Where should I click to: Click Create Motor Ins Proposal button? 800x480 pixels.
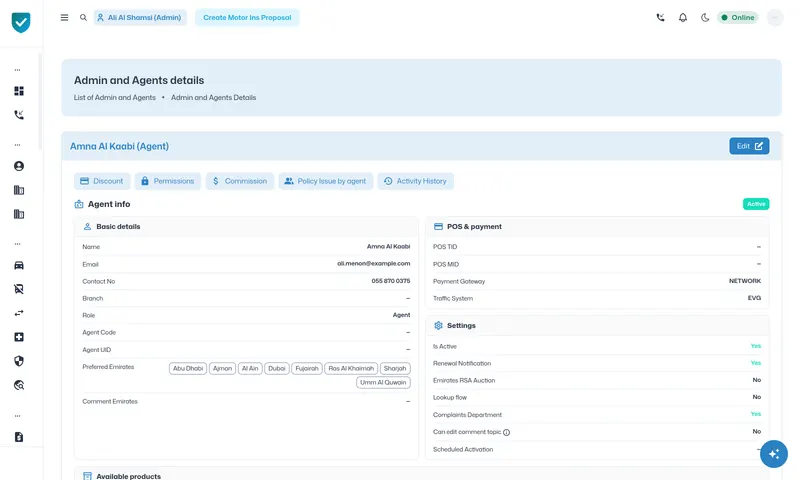(247, 17)
